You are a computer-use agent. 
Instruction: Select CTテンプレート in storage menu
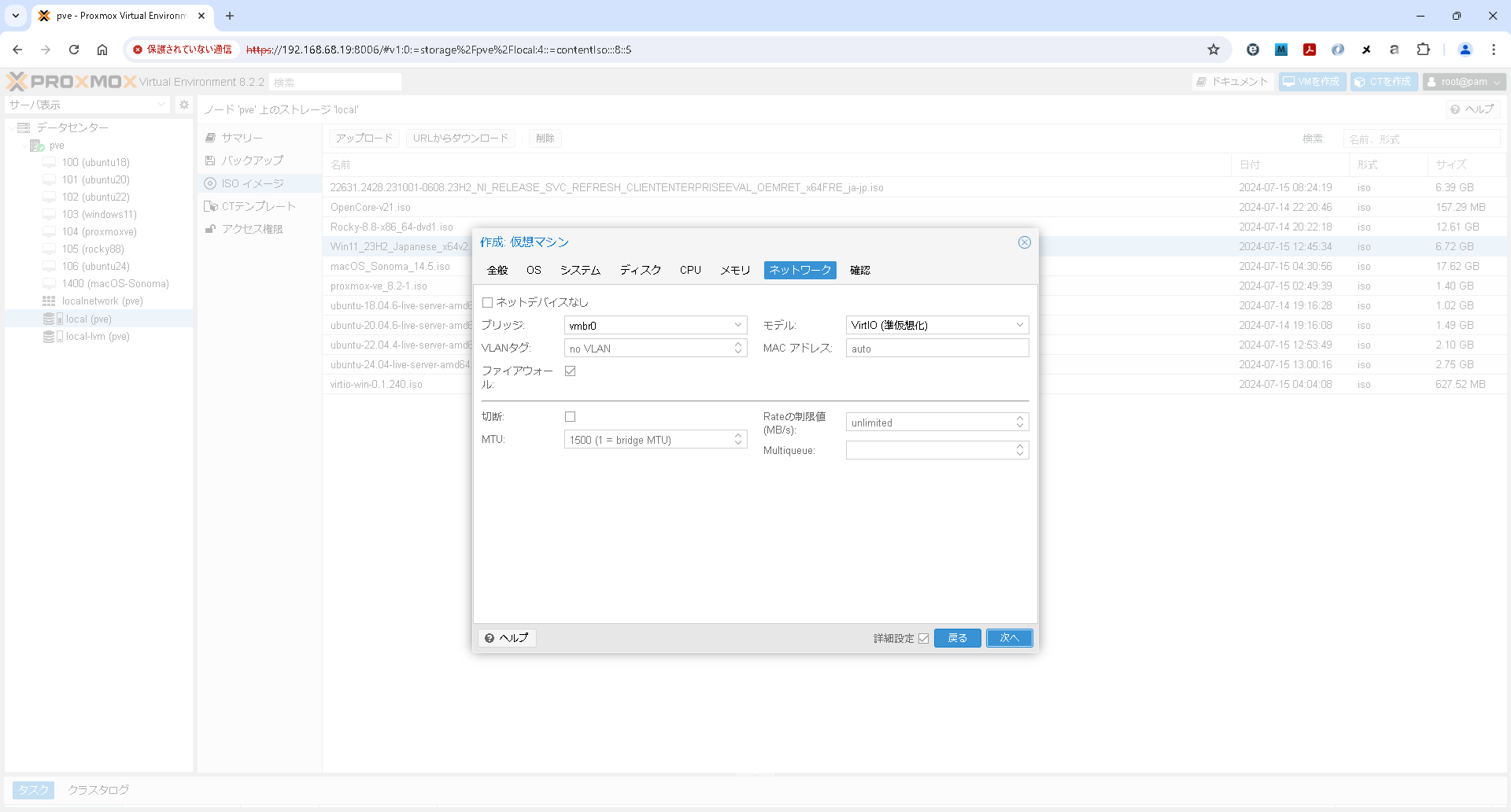(x=260, y=206)
